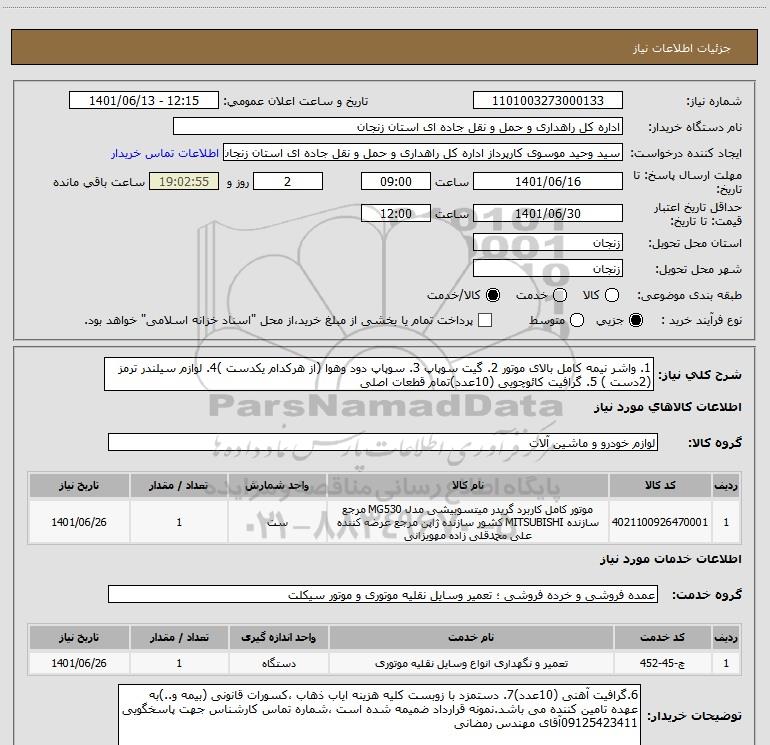Click the service table date 1401/06/26
The height and width of the screenshot is (745, 770).
(x=79, y=663)
